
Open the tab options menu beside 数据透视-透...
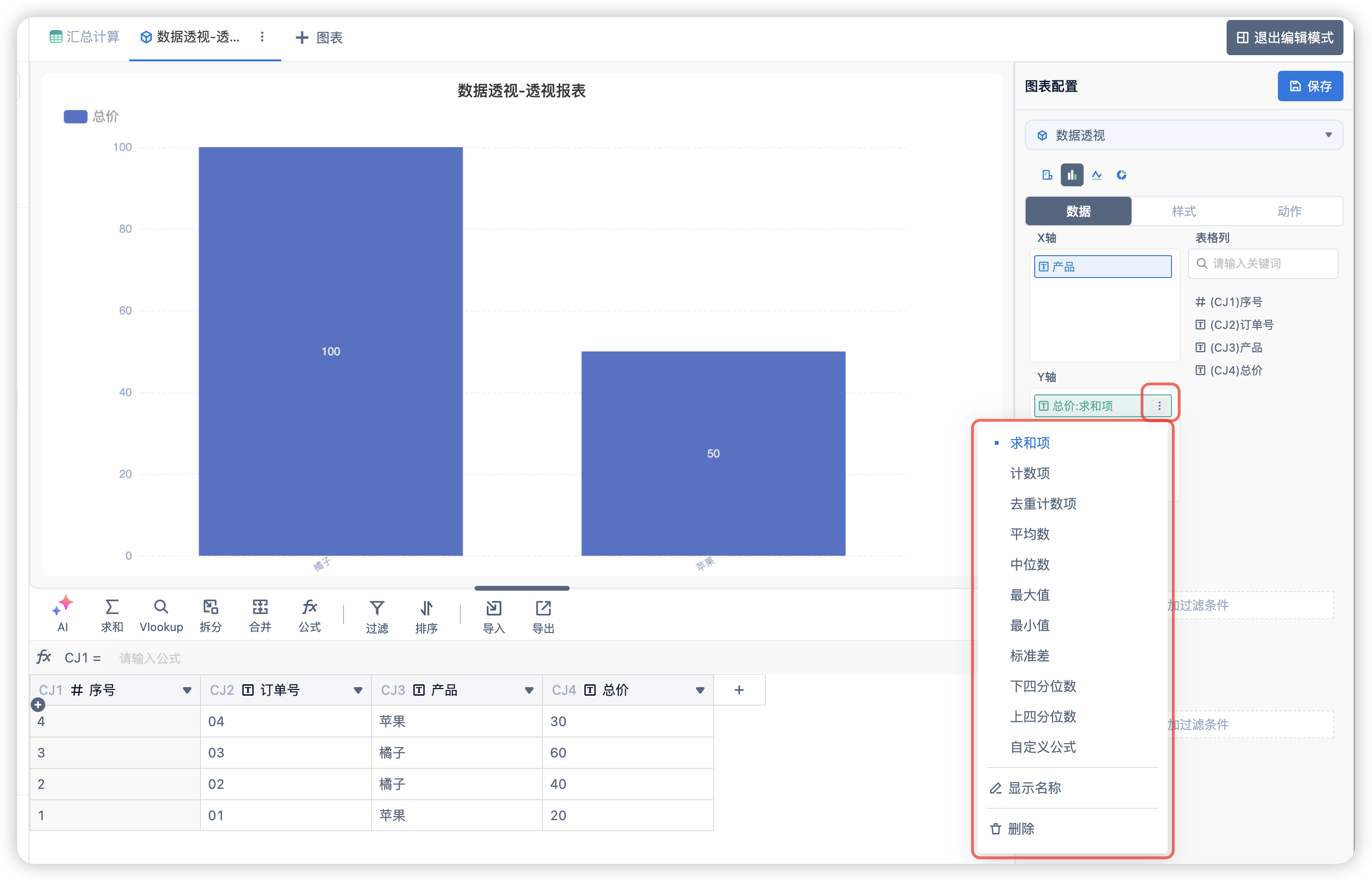[263, 37]
